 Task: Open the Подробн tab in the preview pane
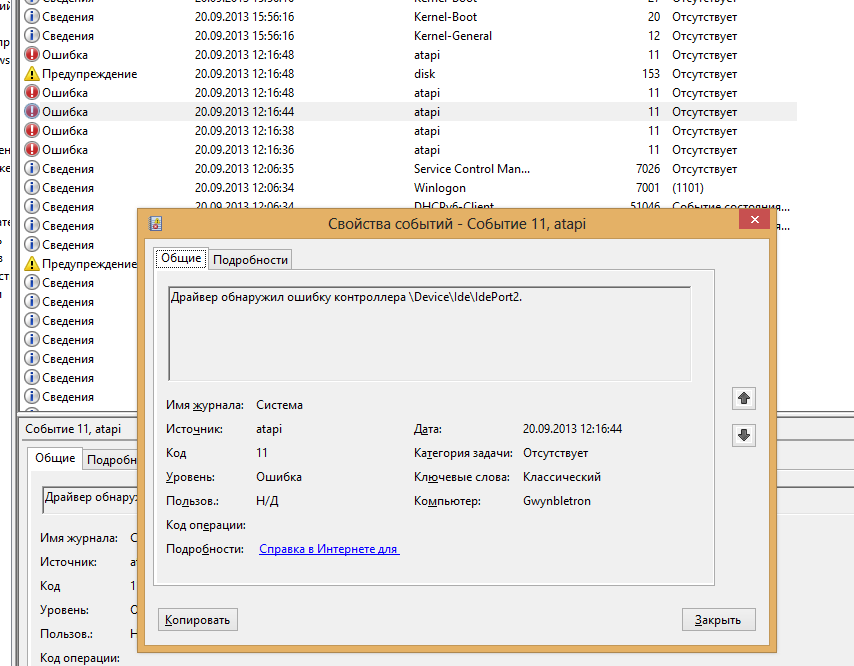pyautogui.click(x=111, y=460)
